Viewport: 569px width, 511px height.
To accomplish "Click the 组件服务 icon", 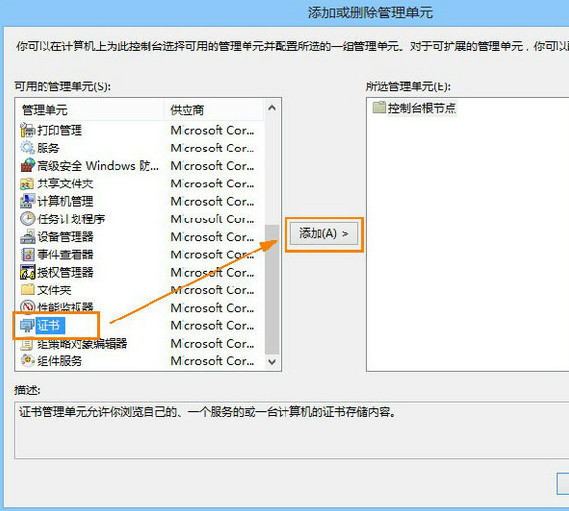I will (27, 360).
